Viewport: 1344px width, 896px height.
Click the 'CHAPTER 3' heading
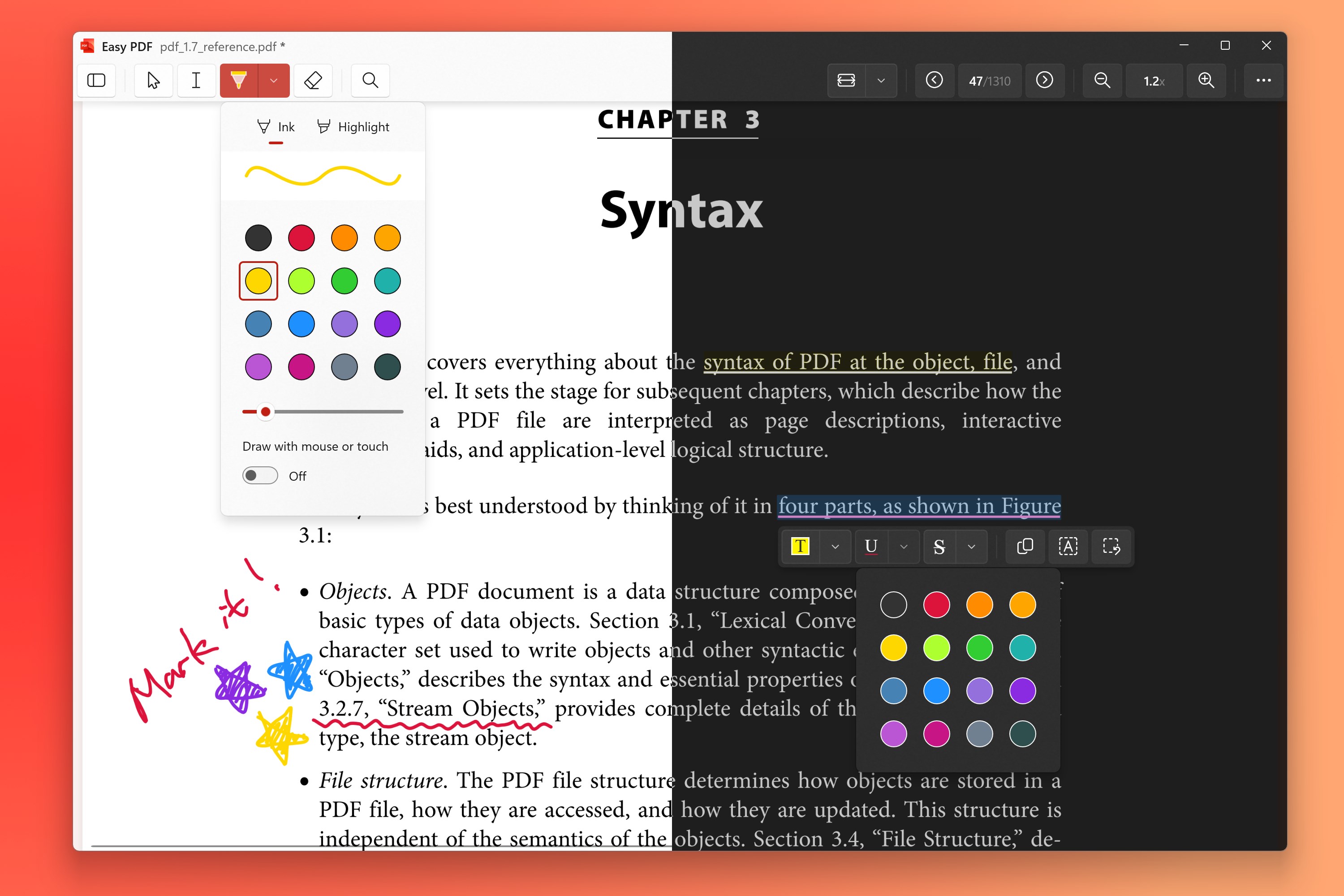point(678,120)
